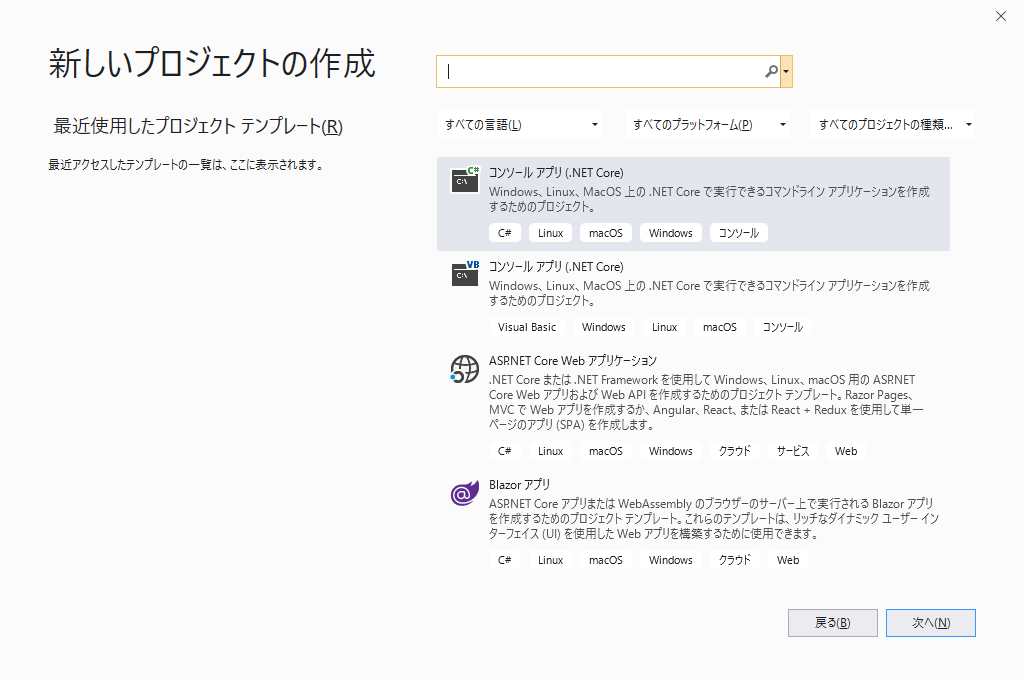Click the C# console app template icon

click(465, 180)
